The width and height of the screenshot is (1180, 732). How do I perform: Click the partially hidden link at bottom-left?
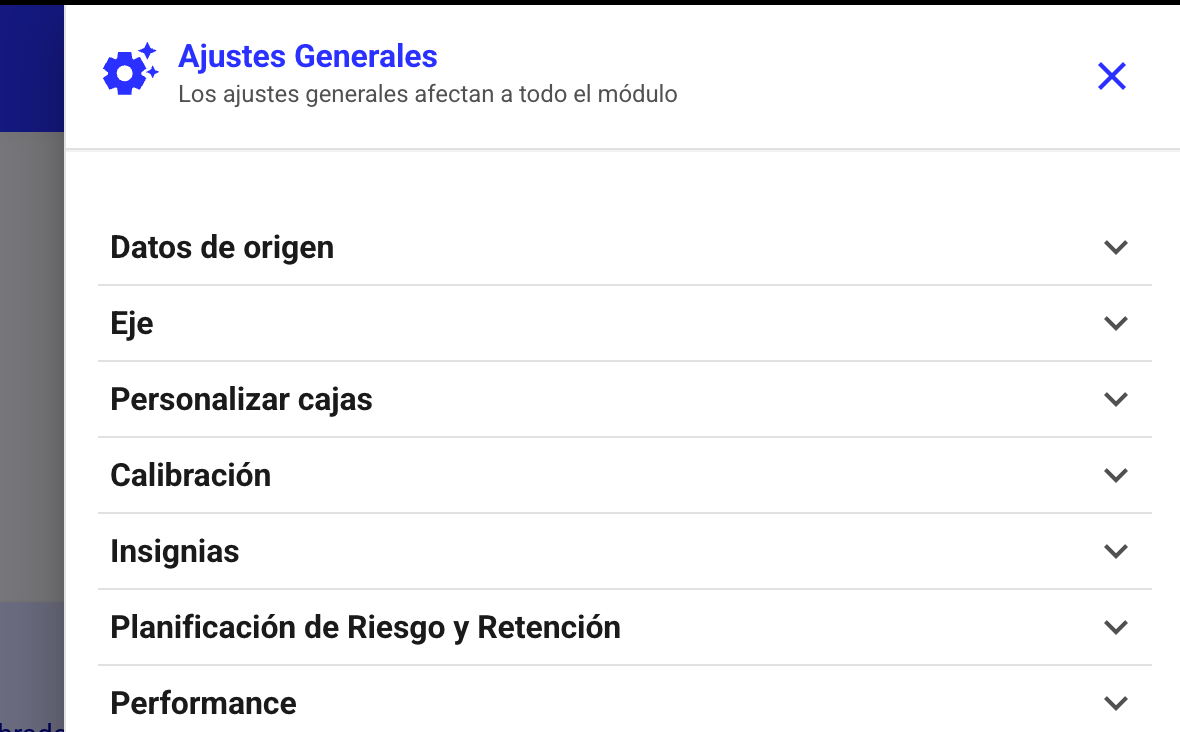[x=32, y=726]
